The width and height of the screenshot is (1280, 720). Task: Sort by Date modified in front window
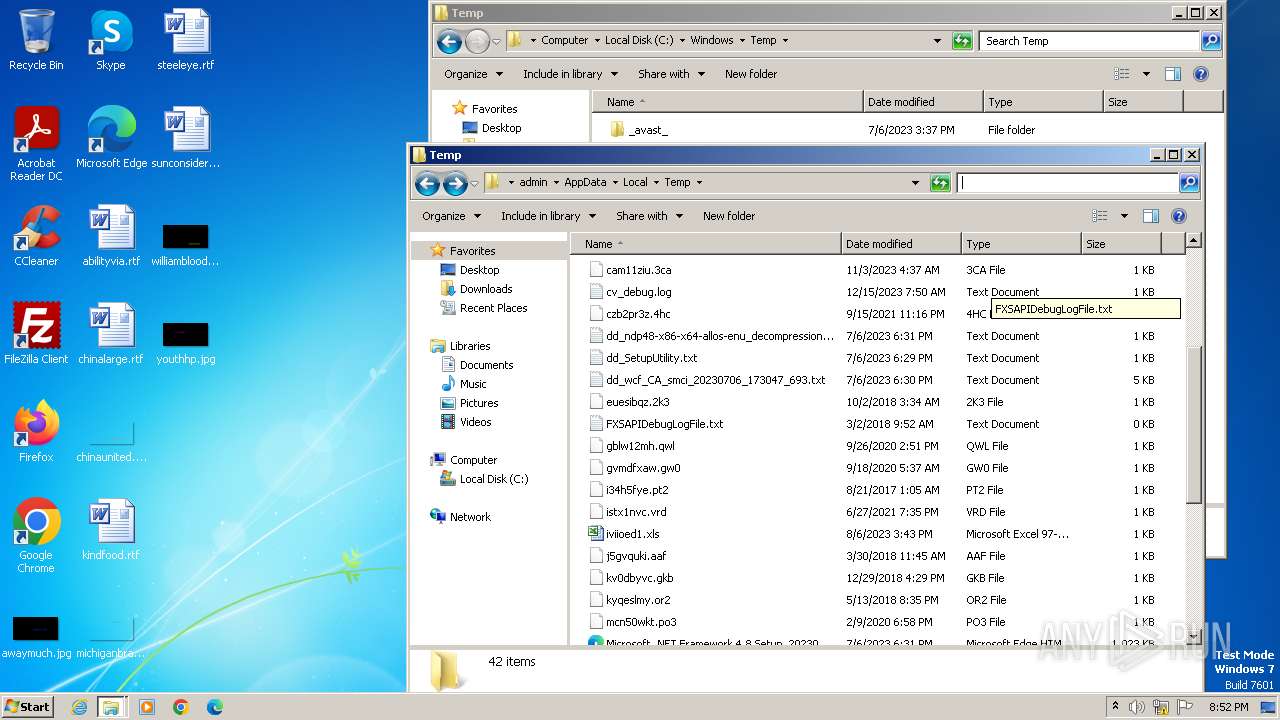[x=901, y=244]
